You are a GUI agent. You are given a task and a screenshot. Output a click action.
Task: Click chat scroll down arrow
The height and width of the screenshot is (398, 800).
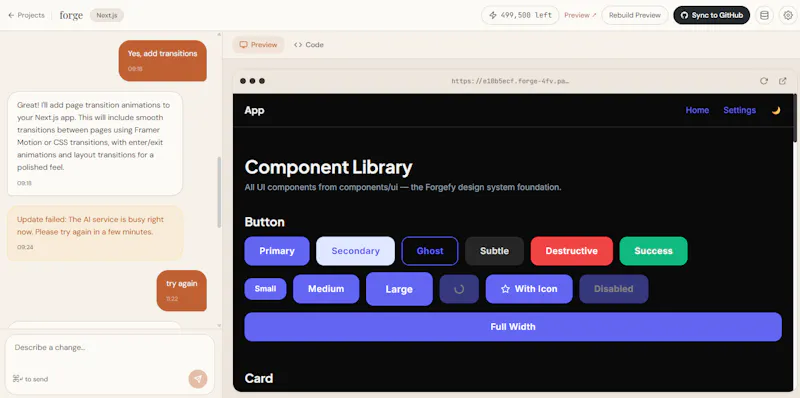pos(219,325)
